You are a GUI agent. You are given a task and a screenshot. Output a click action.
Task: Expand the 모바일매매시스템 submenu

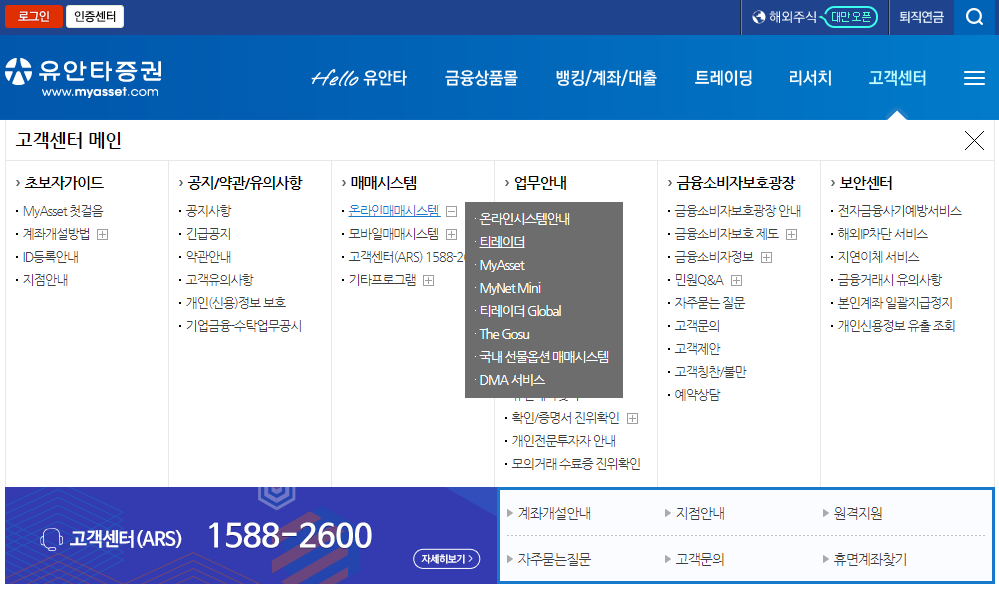coord(452,235)
